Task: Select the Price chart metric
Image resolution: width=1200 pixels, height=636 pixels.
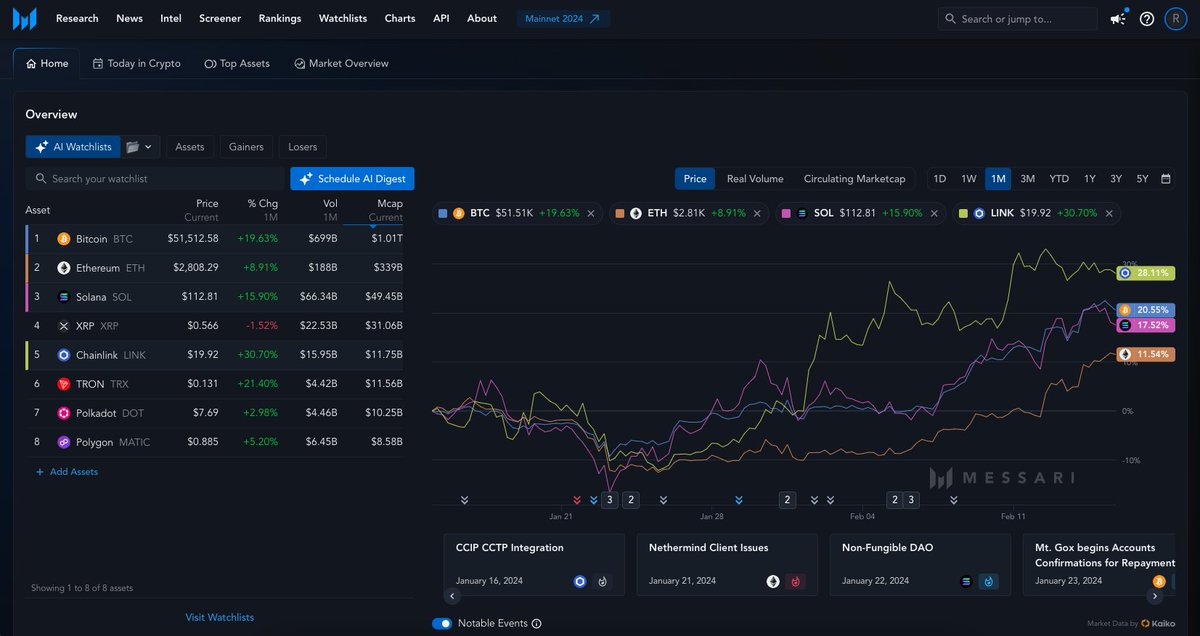Action: 695,179
